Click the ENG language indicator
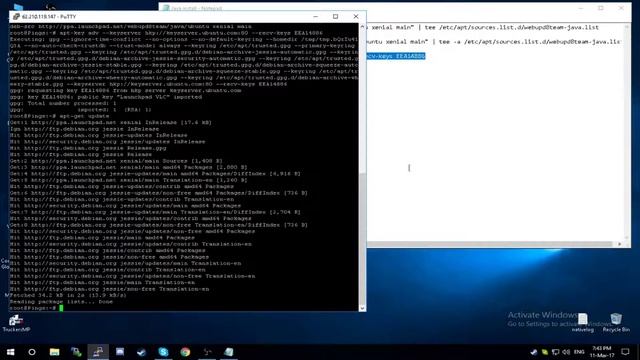The image size is (640, 360). (579, 352)
